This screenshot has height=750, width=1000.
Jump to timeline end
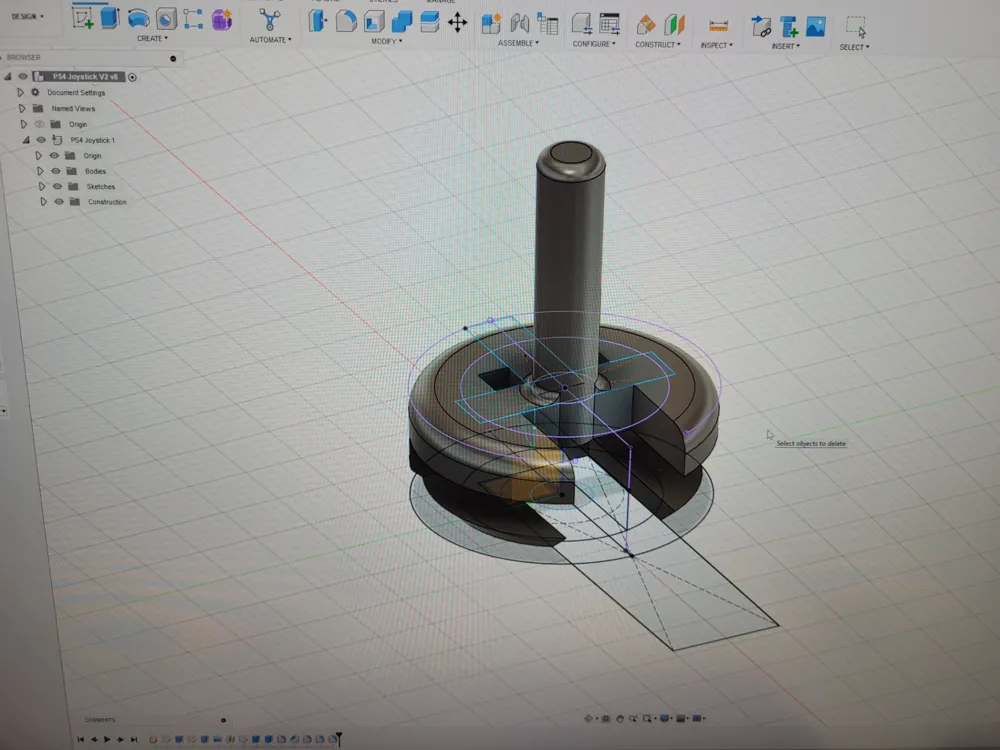tap(134, 740)
